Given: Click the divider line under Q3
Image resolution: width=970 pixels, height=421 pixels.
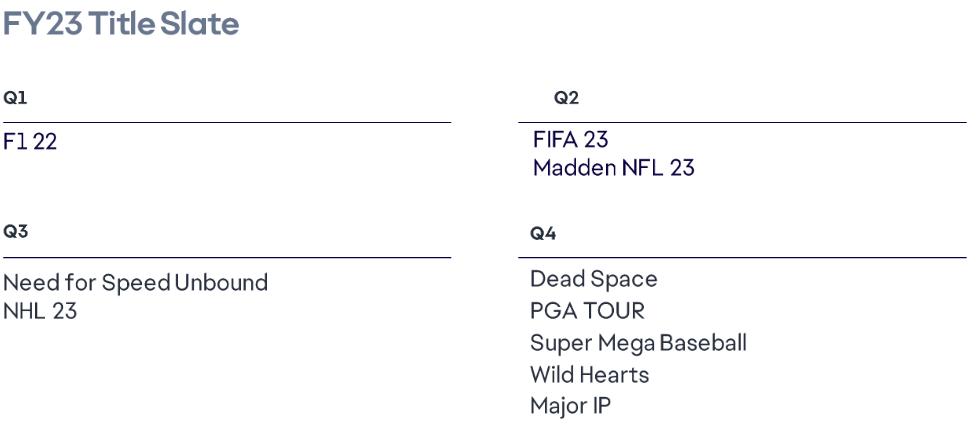Looking at the screenshot, I should [x=226, y=258].
